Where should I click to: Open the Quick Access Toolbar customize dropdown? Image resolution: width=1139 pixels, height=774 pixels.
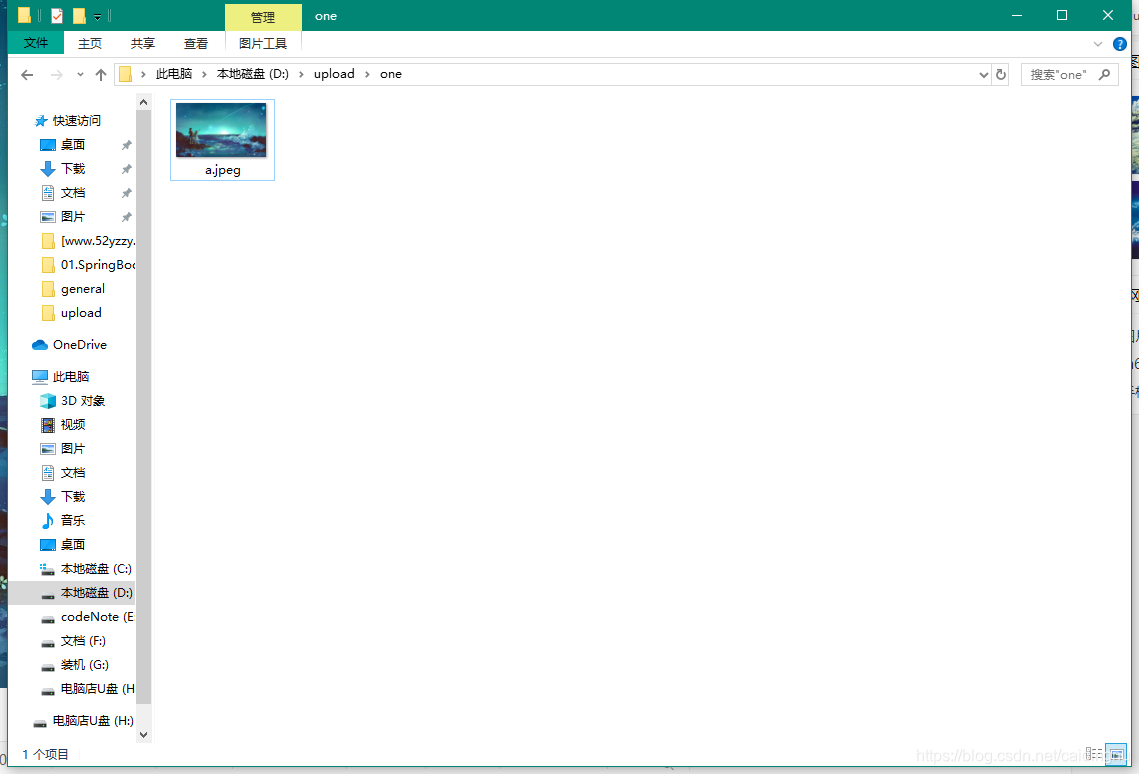point(96,15)
